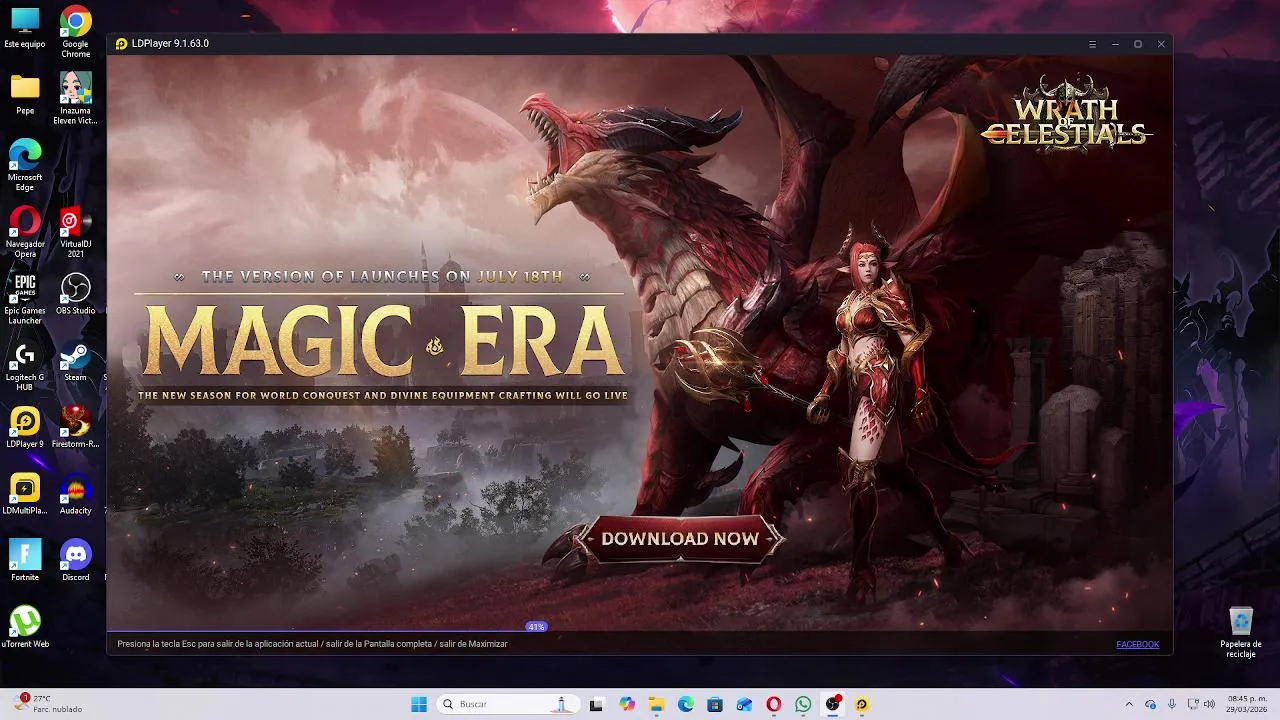Select Steam desktop shortcut

pyautogui.click(x=76, y=361)
